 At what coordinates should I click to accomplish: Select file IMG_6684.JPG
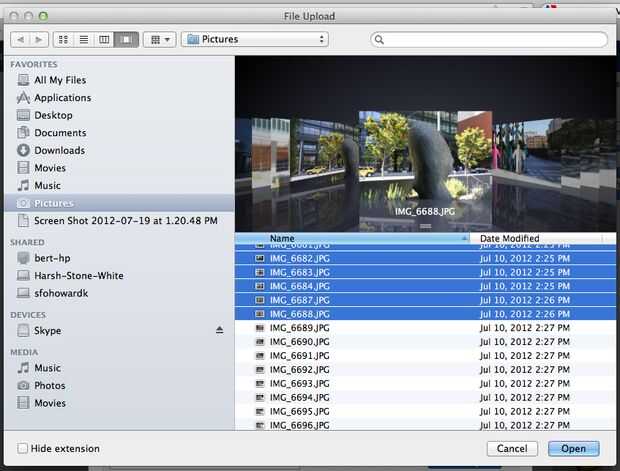tap(425, 286)
